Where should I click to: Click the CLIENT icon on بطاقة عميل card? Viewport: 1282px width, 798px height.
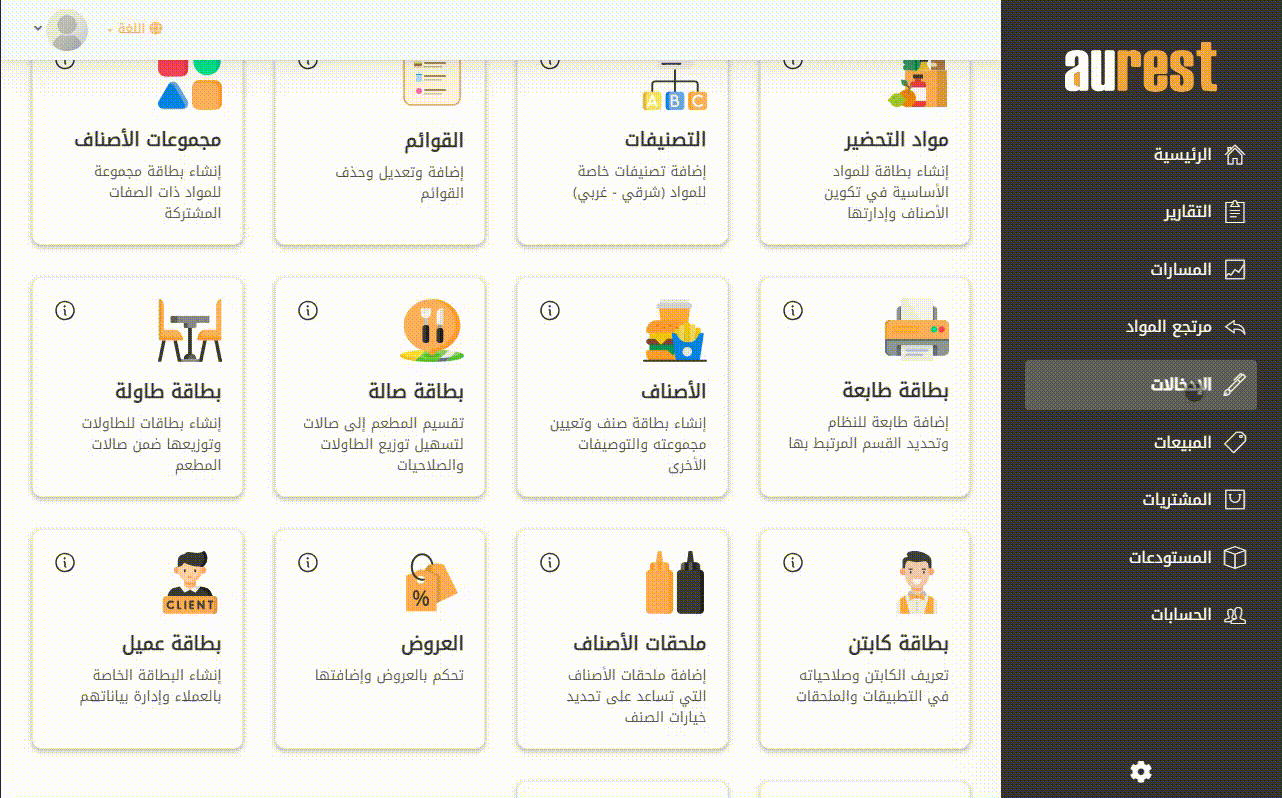pyautogui.click(x=190, y=582)
